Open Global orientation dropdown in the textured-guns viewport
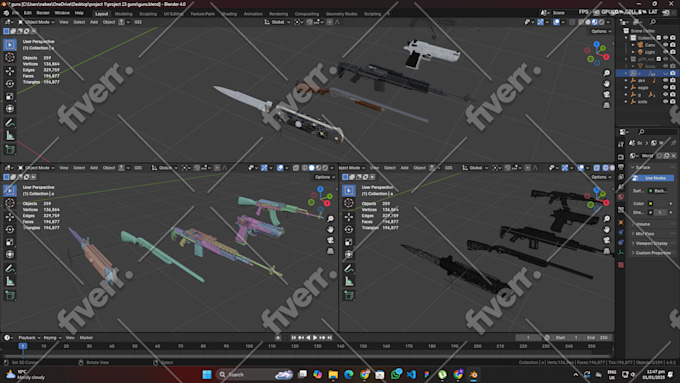The image size is (680, 383). [x=277, y=22]
